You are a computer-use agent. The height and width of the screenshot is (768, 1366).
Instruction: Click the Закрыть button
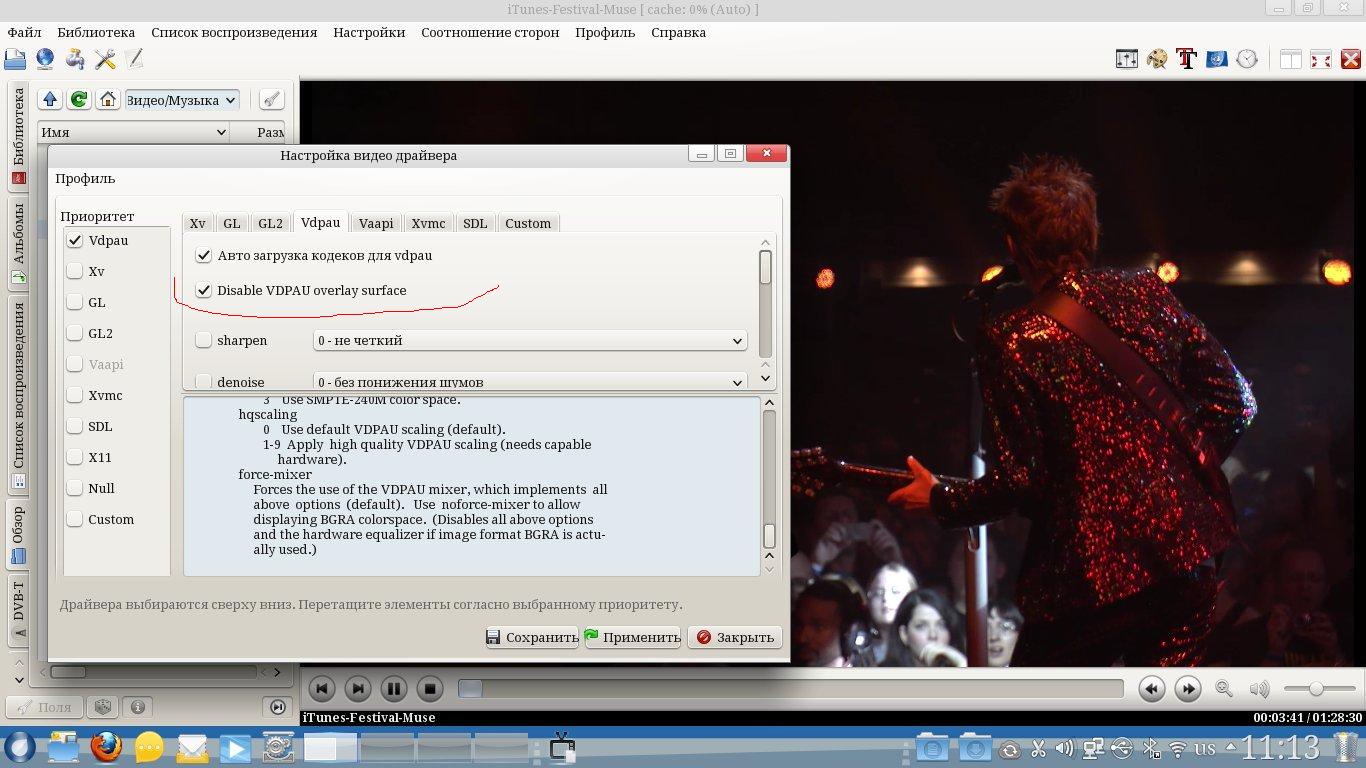pyautogui.click(x=735, y=637)
